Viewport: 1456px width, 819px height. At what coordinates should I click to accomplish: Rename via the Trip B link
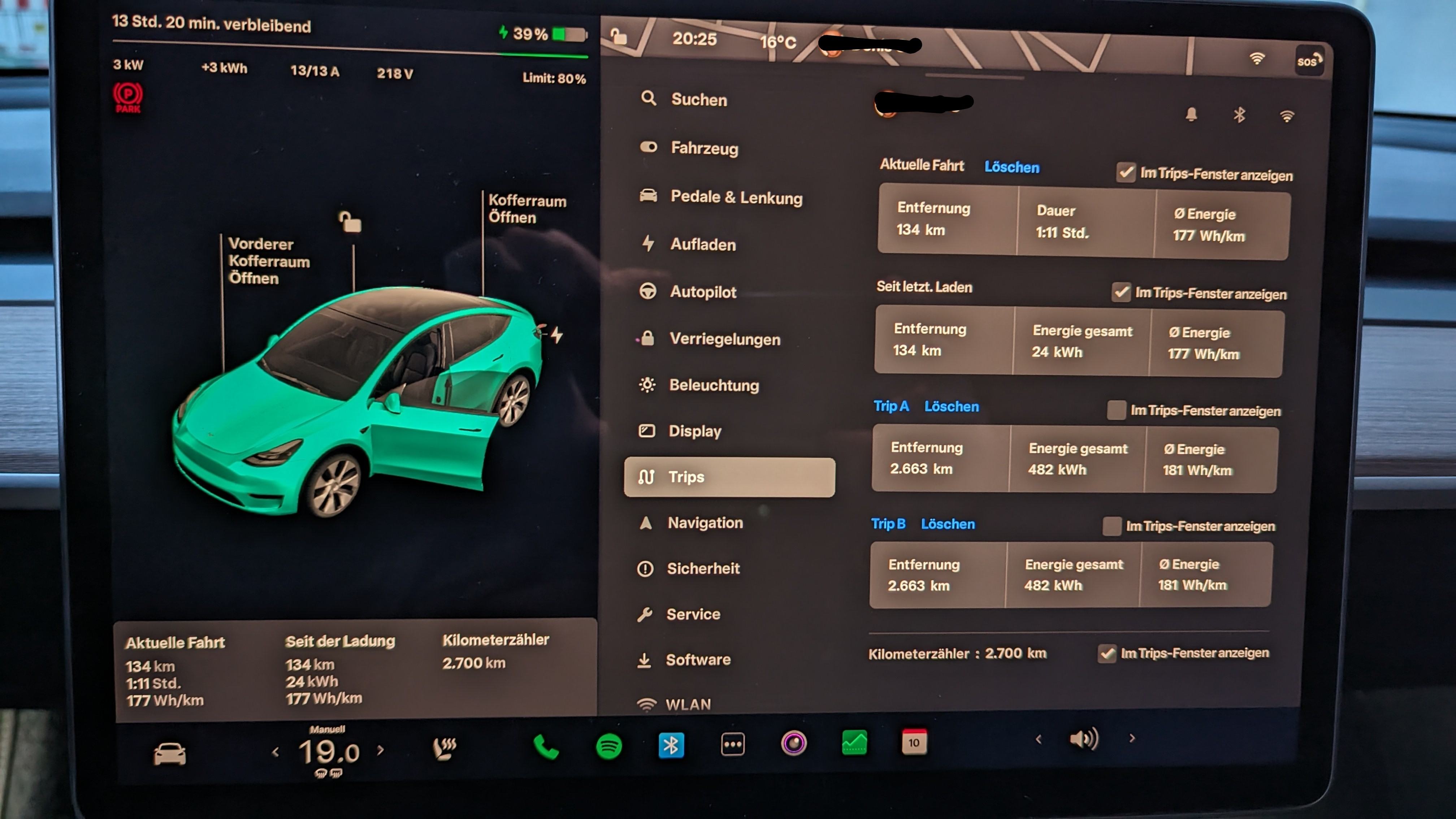[888, 523]
